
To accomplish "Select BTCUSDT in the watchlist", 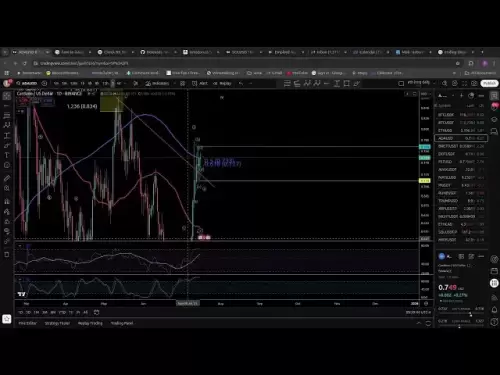I will [x=461, y=122].
